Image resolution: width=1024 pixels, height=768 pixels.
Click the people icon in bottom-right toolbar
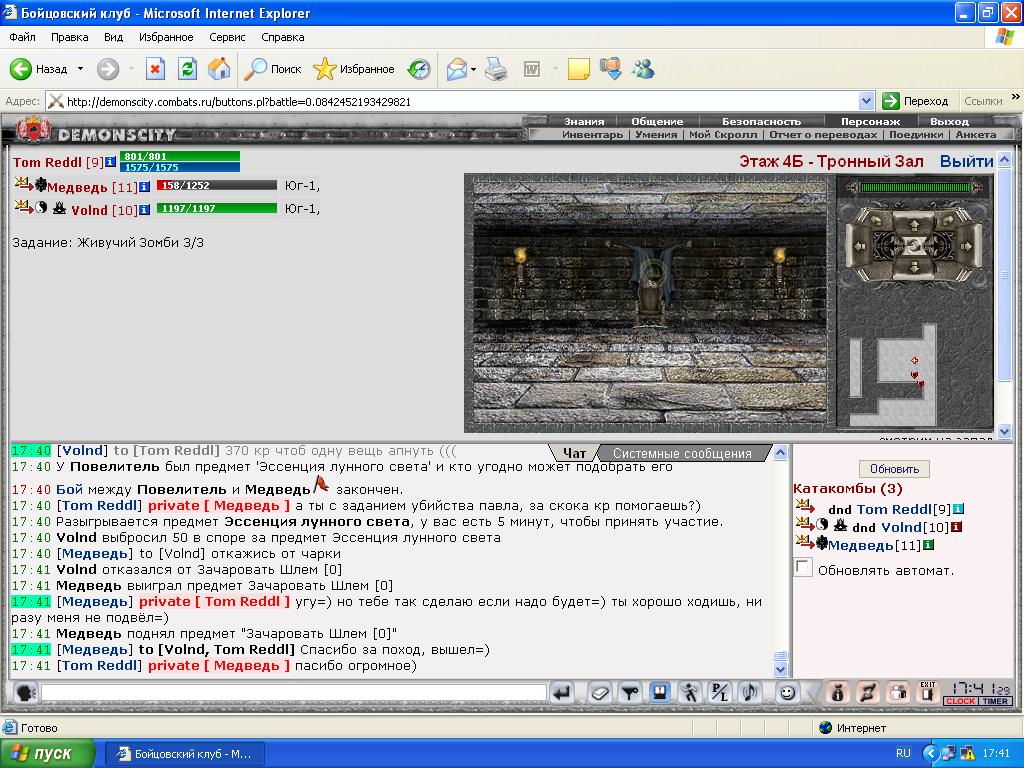pyautogui.click(x=898, y=693)
